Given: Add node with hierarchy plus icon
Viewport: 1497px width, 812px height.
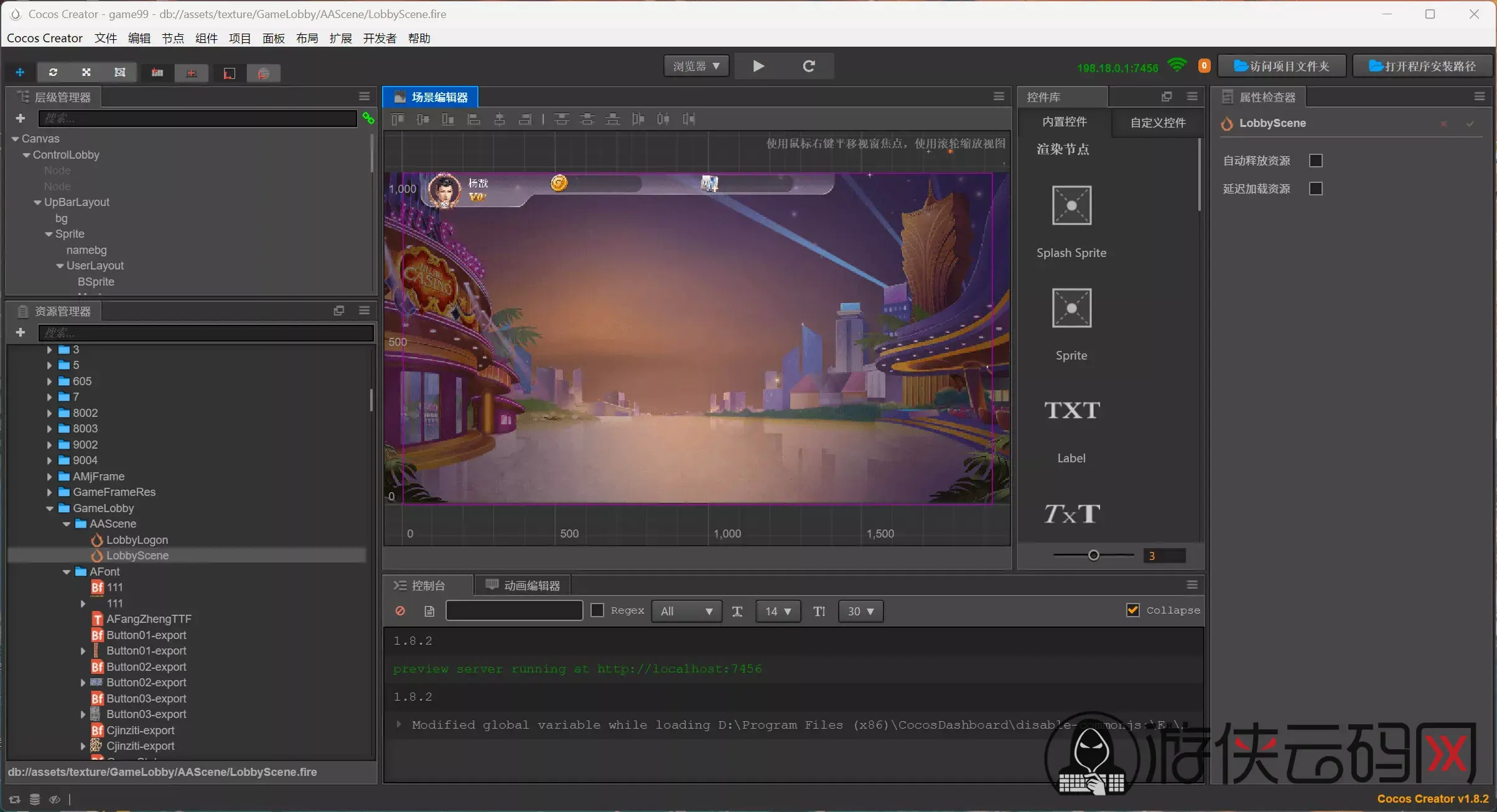Looking at the screenshot, I should 20,118.
